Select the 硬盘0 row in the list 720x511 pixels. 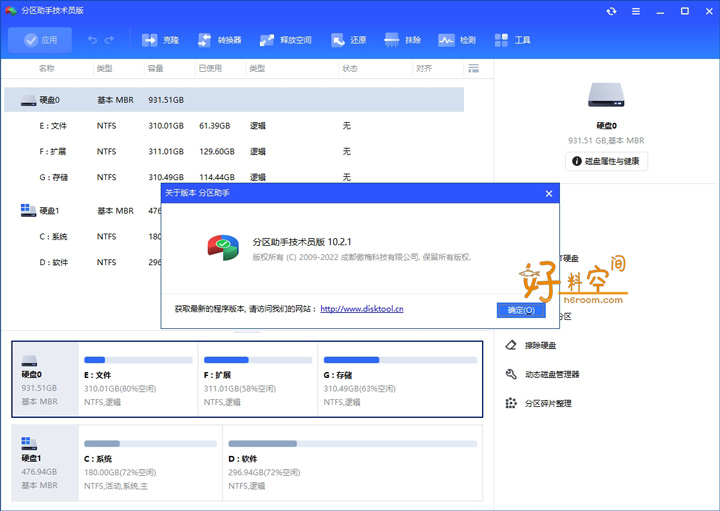[x=234, y=100]
